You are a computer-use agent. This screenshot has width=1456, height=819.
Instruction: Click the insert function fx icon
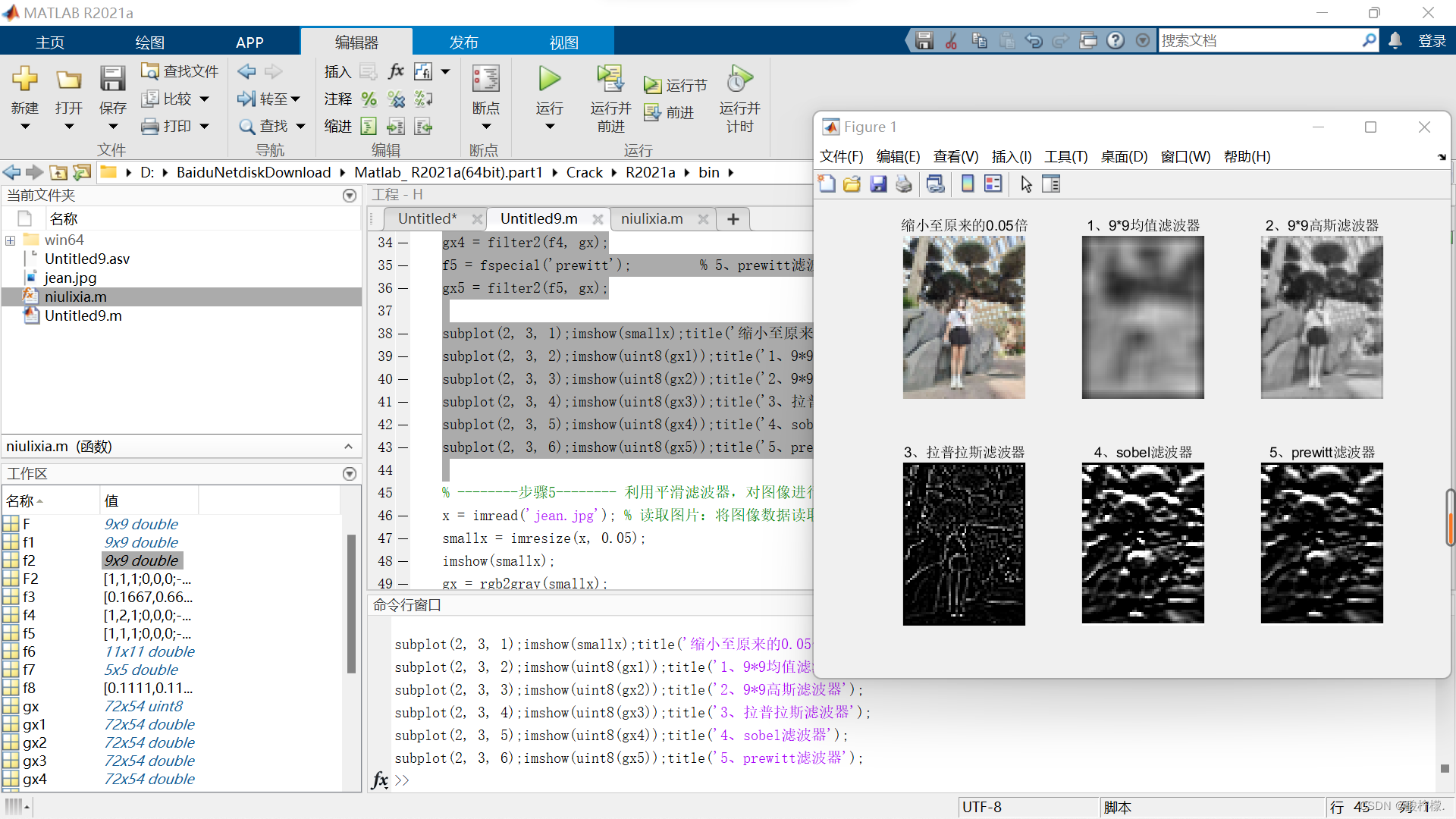pos(396,71)
